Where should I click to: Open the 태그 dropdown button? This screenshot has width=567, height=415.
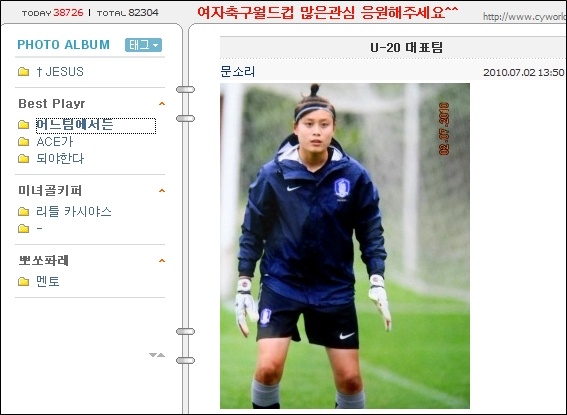[x=143, y=45]
